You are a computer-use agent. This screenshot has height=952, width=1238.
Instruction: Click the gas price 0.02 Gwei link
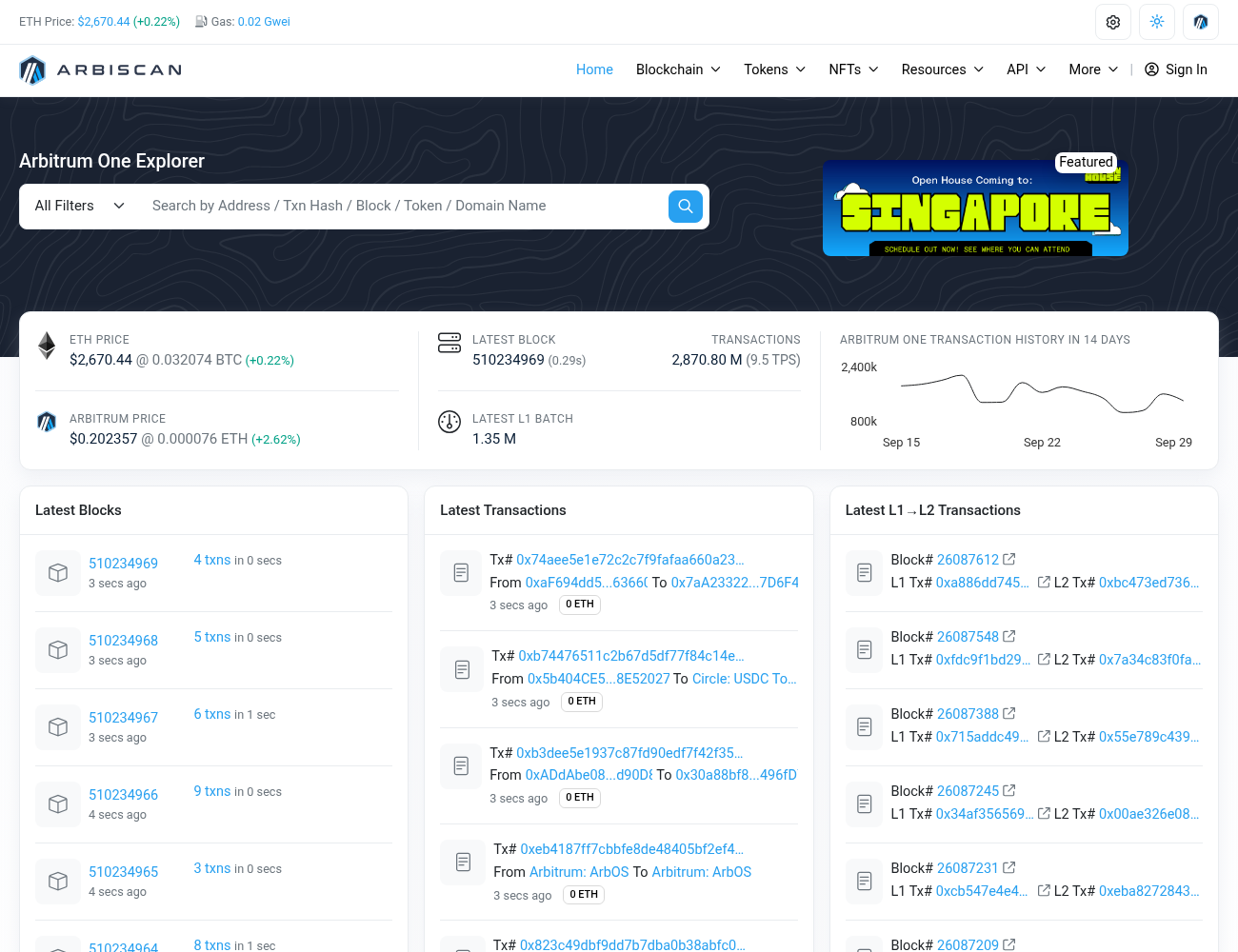click(x=264, y=22)
